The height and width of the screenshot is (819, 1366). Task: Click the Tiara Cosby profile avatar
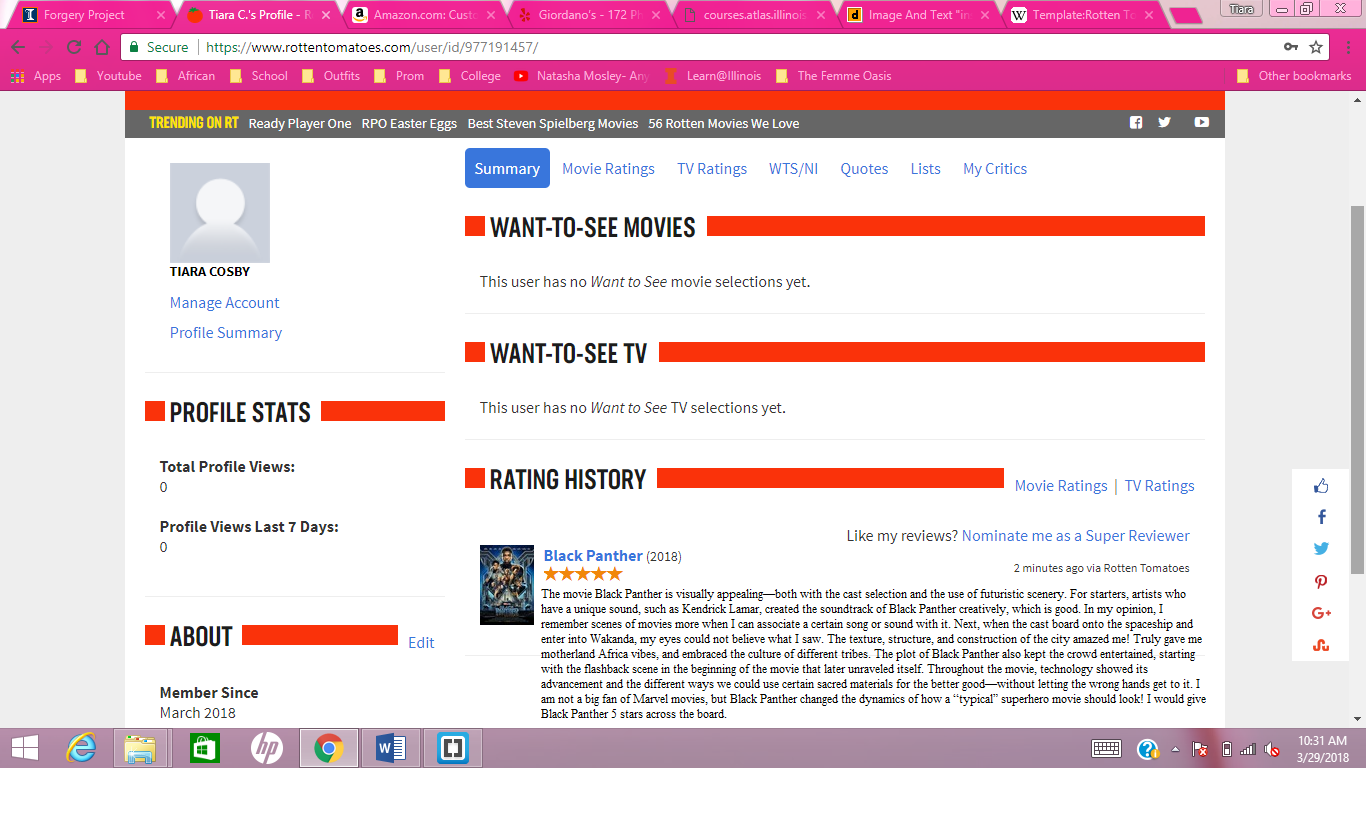point(220,213)
